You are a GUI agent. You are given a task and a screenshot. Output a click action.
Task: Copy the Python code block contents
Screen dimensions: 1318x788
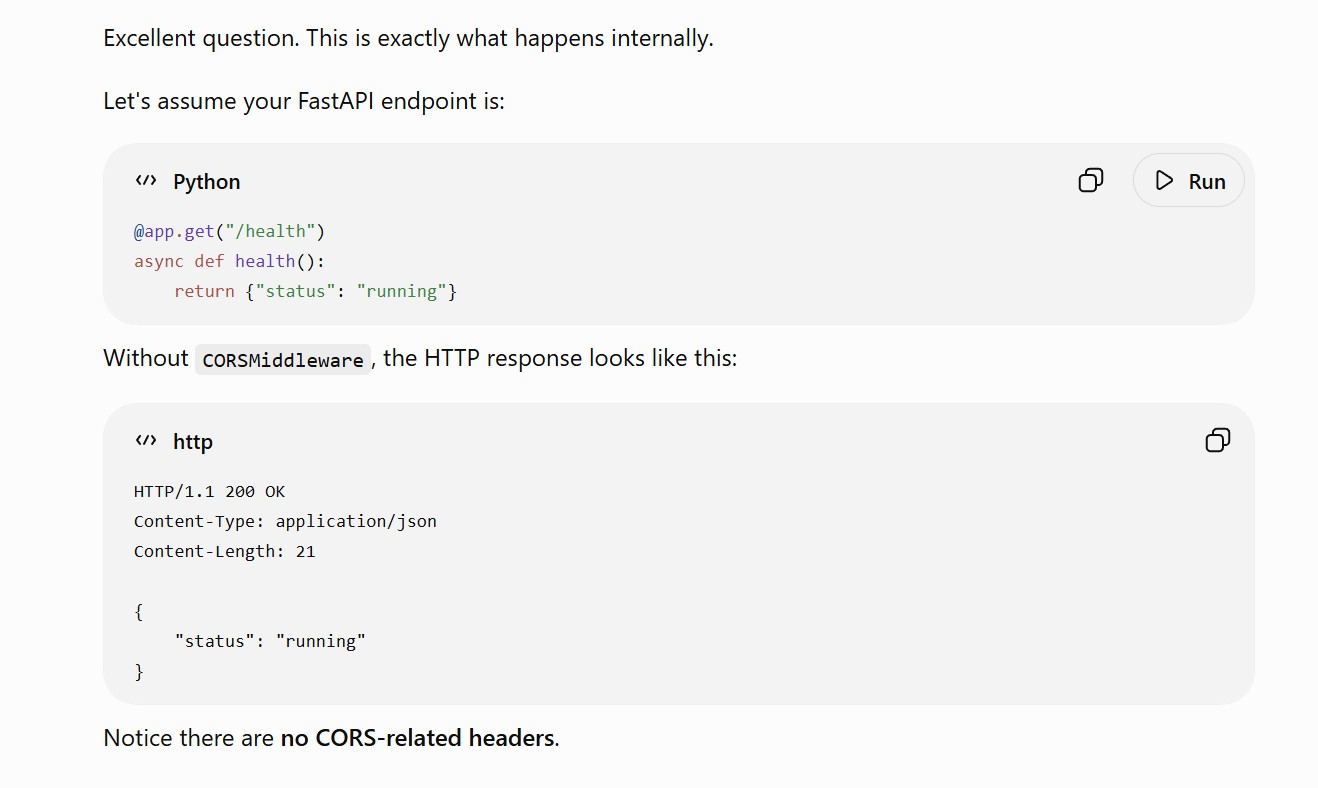[x=1090, y=181]
